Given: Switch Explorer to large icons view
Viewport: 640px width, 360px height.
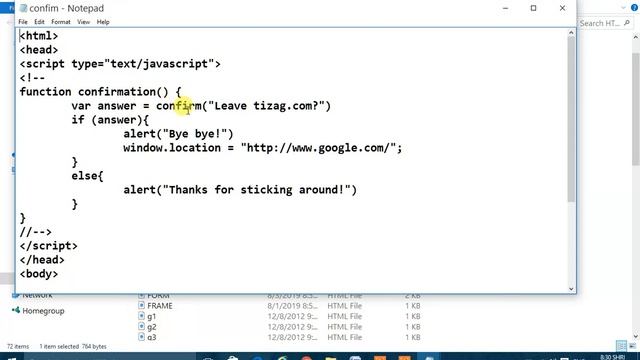Looking at the screenshot, I should [633, 346].
